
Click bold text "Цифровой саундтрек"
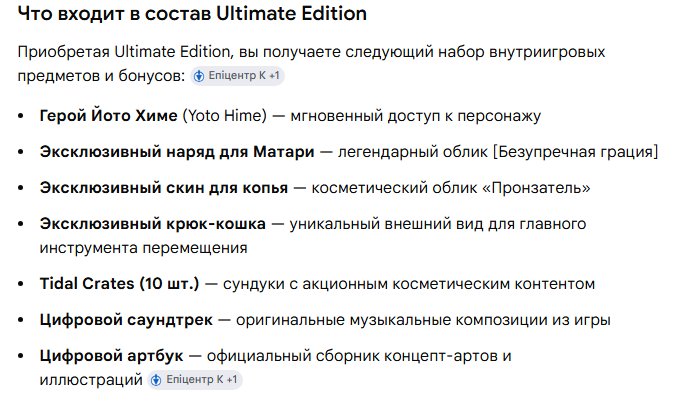pos(126,320)
